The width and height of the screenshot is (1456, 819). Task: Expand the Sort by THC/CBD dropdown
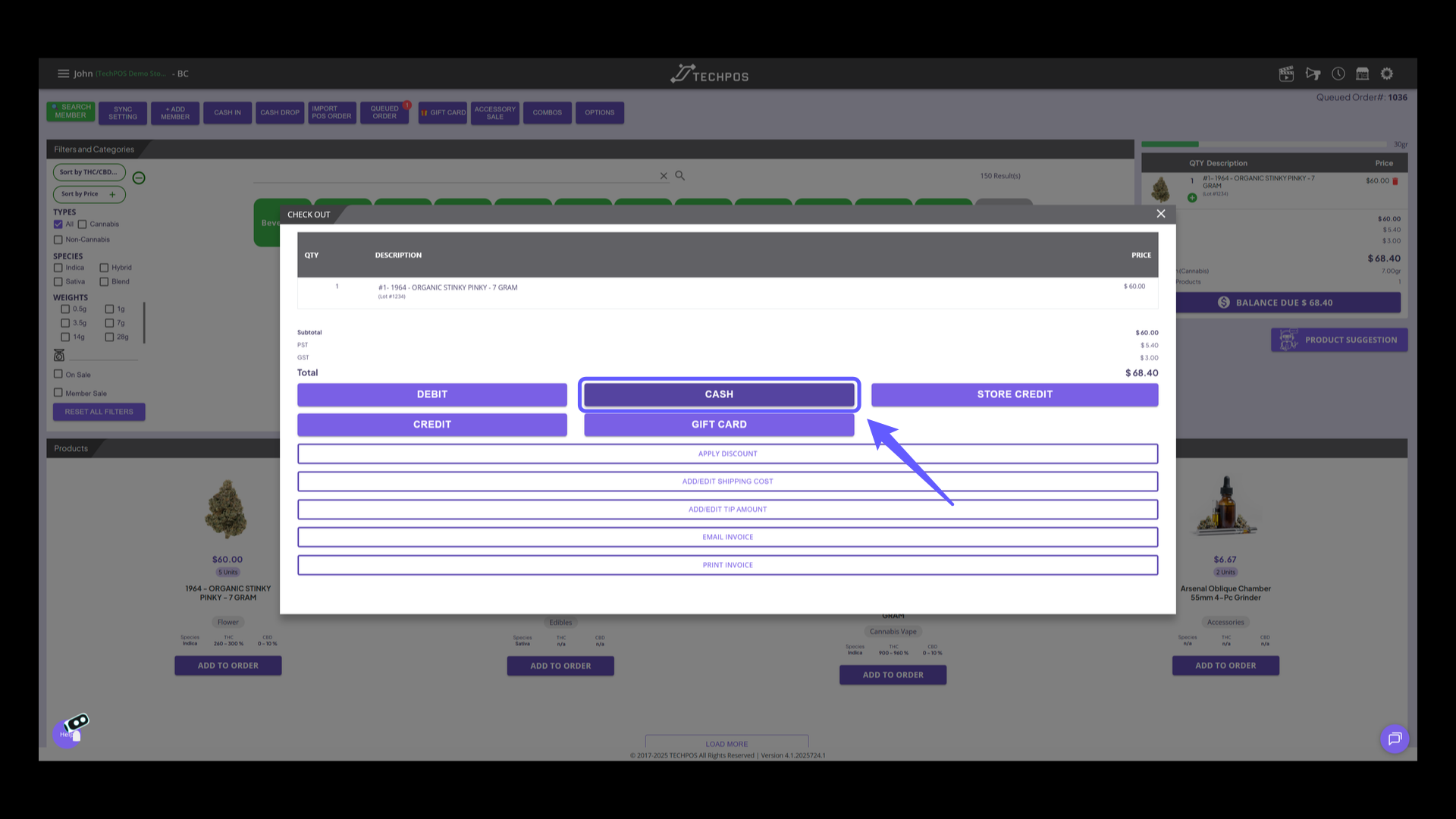tap(89, 172)
